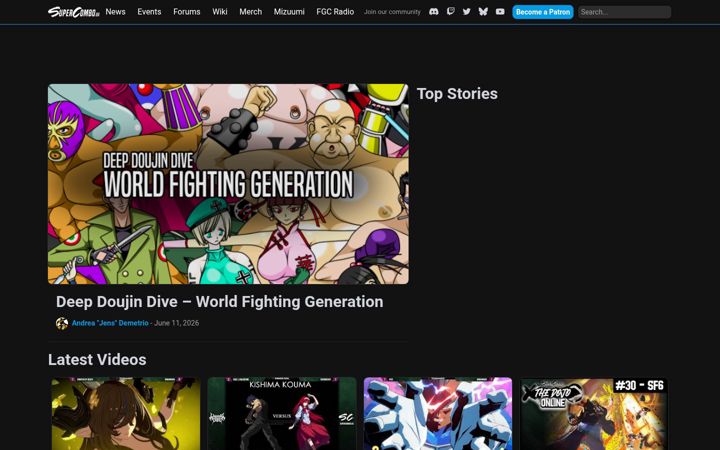Go home via the SuperCombo logo
Screen dimensions: 720x450
(x=74, y=11)
